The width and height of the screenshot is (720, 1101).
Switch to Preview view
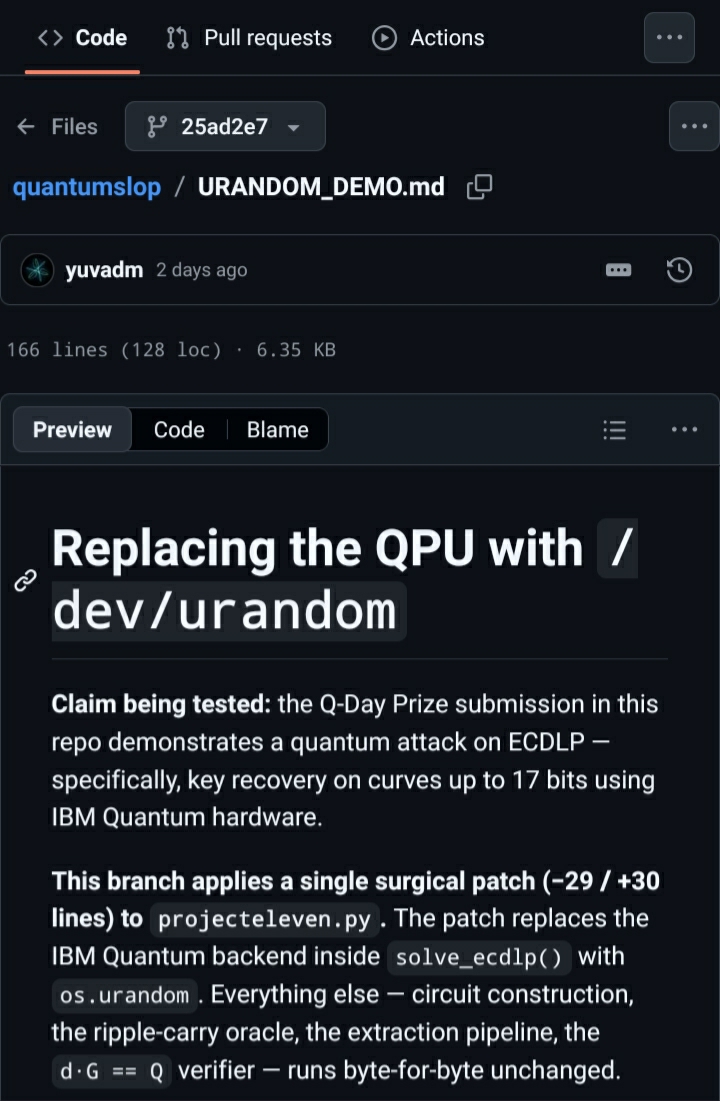(x=72, y=430)
